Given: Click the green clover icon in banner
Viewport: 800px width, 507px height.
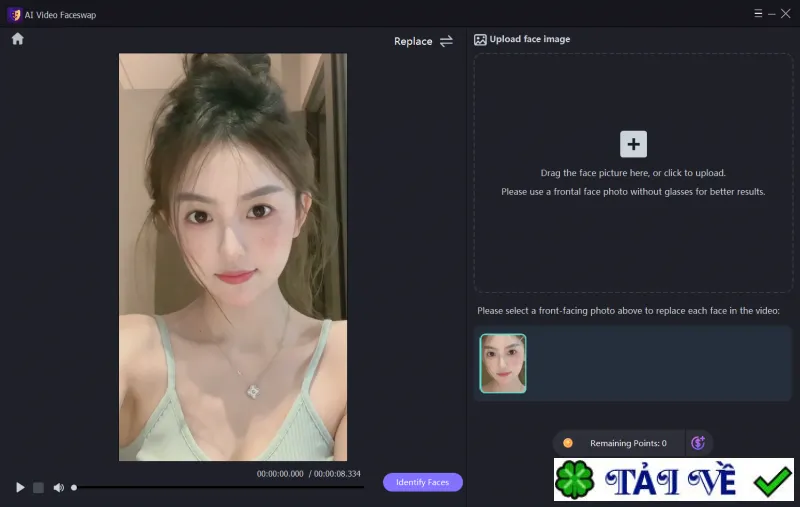Looking at the screenshot, I should pos(574,479).
